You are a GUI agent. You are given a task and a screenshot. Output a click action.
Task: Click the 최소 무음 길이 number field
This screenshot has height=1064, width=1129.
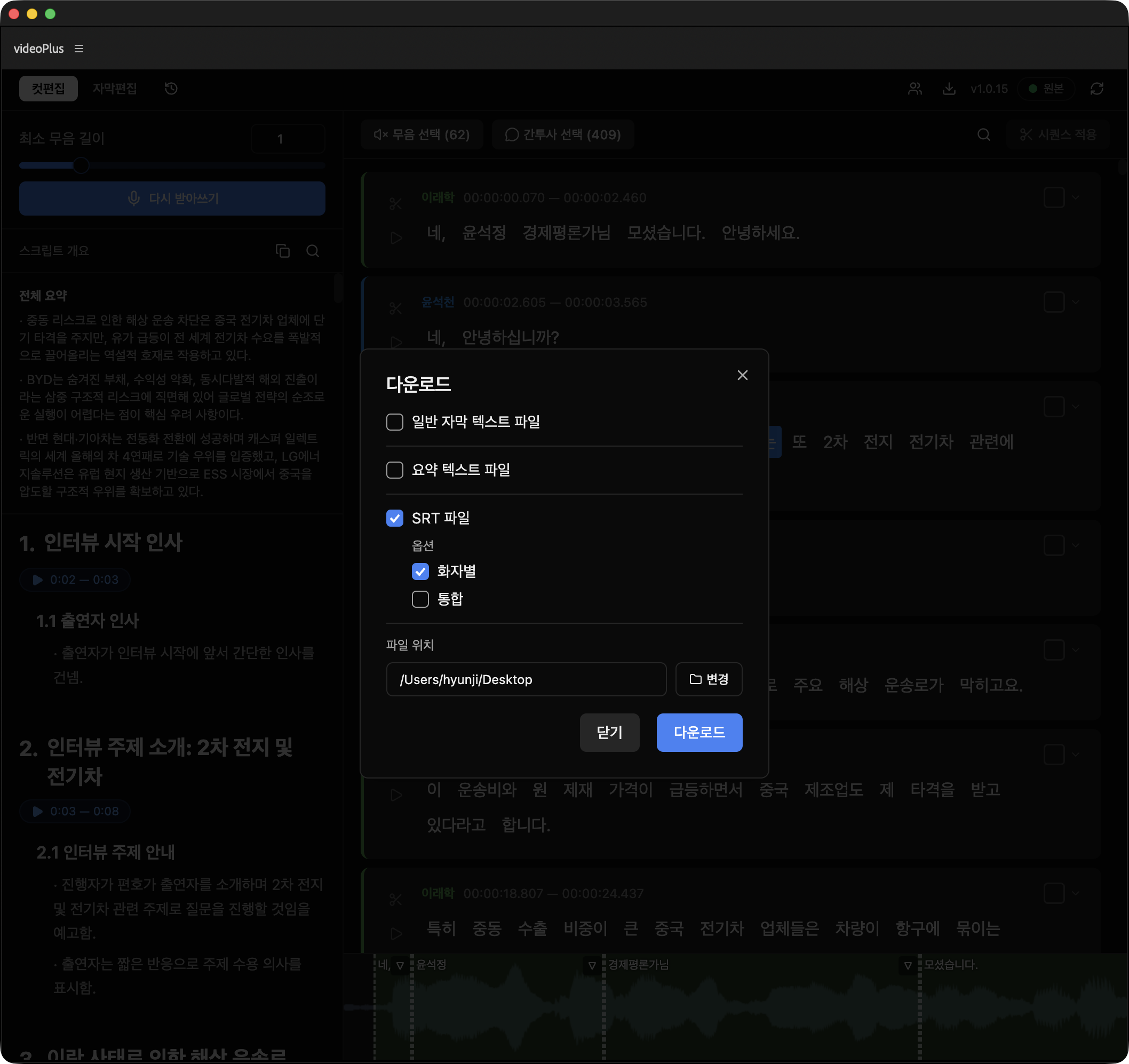pos(288,139)
